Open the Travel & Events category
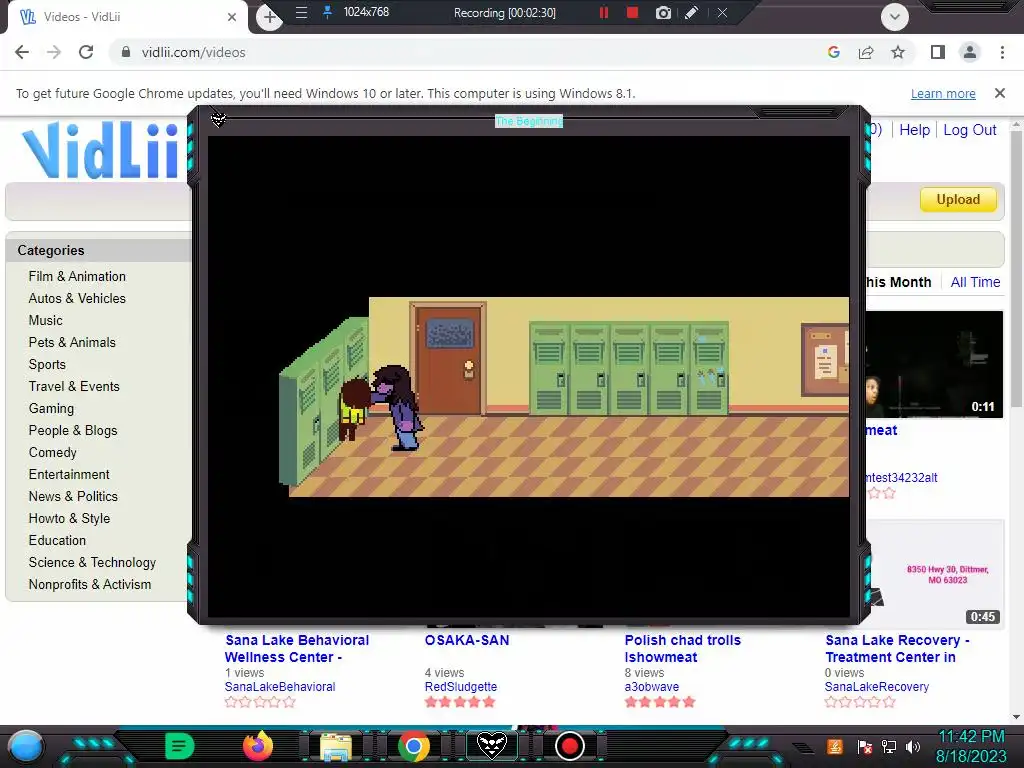 point(74,387)
